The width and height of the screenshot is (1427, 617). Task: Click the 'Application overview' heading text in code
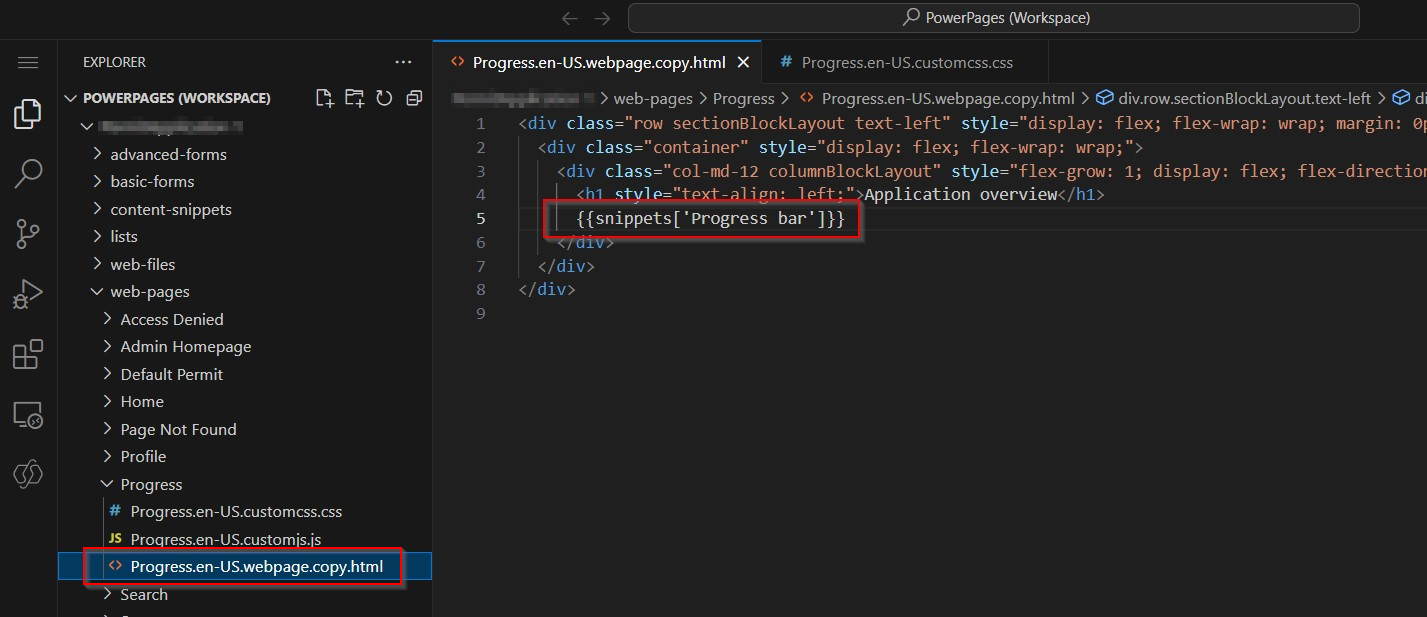(x=960, y=194)
